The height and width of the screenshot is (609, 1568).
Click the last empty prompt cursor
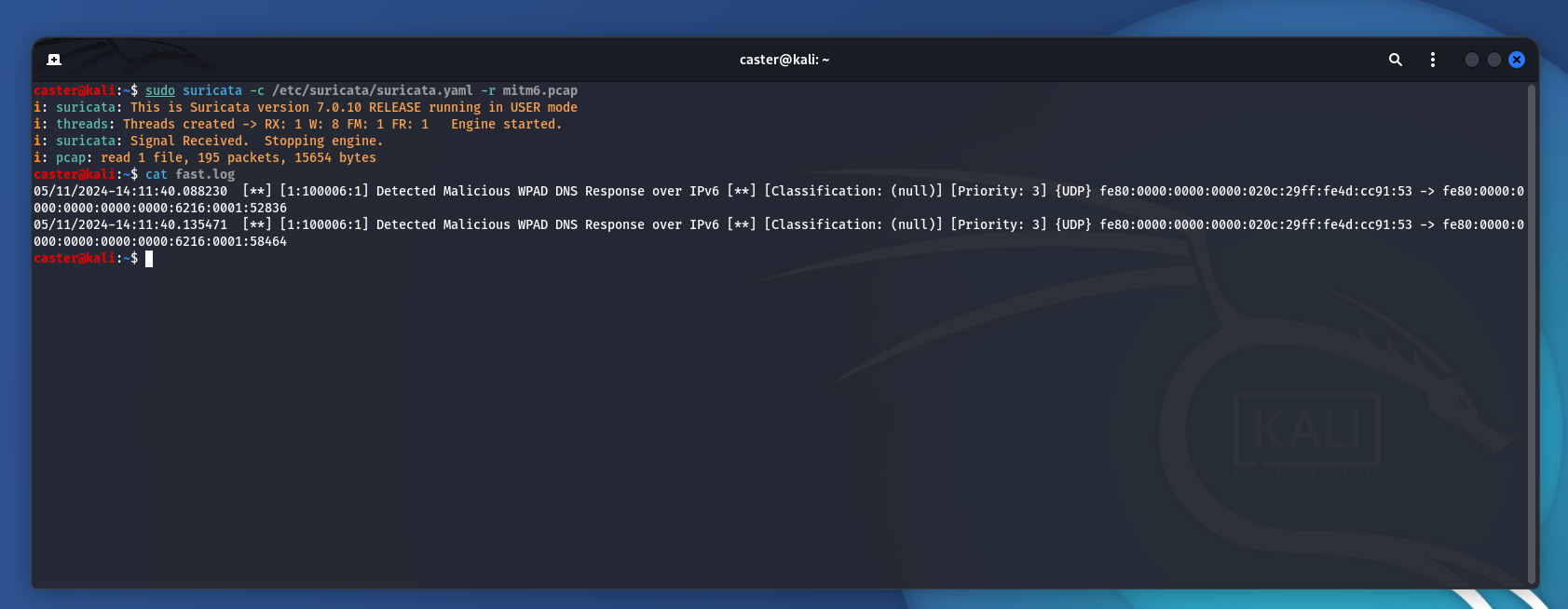pos(149,258)
